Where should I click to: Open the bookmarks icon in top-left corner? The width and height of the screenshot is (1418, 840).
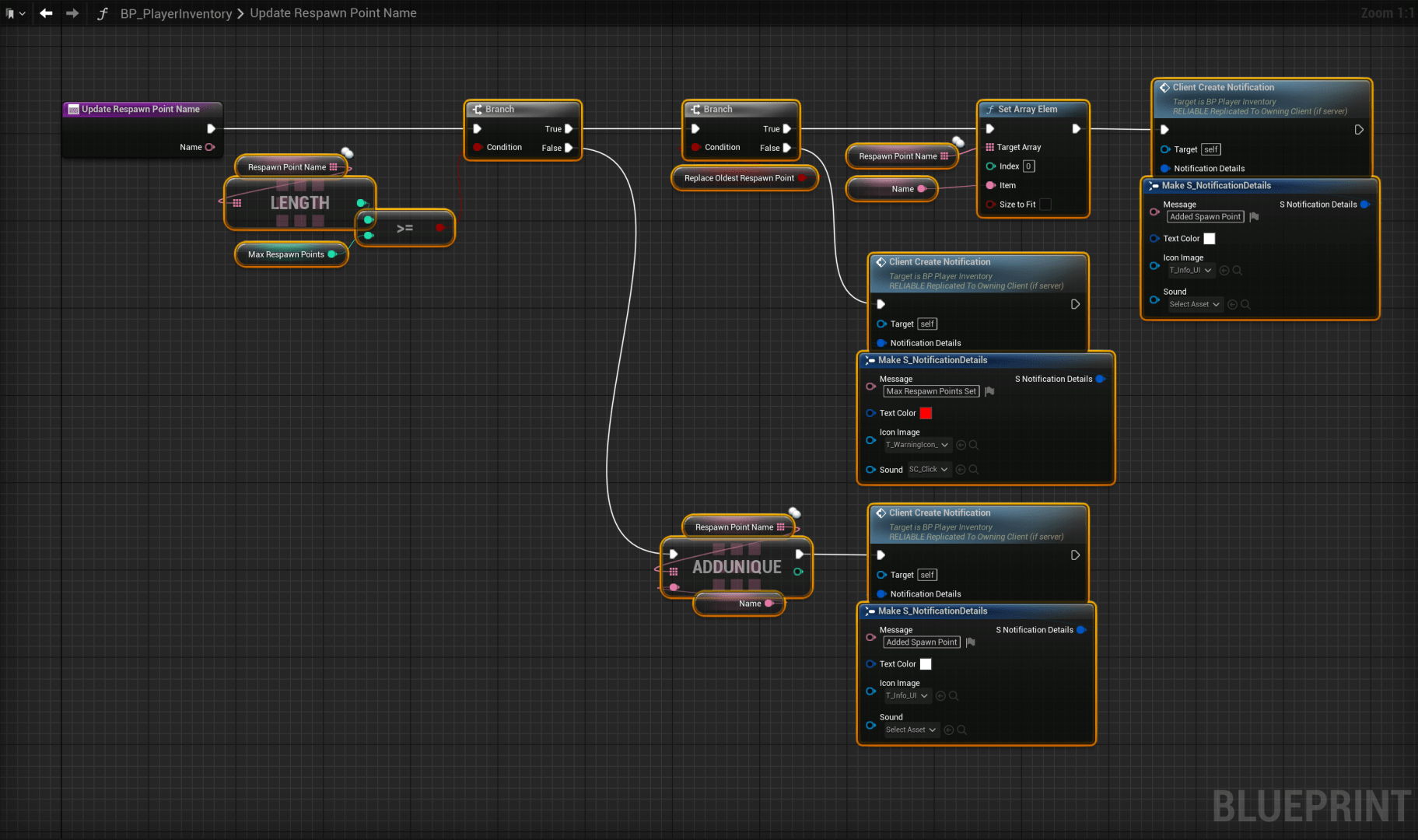tap(11, 13)
